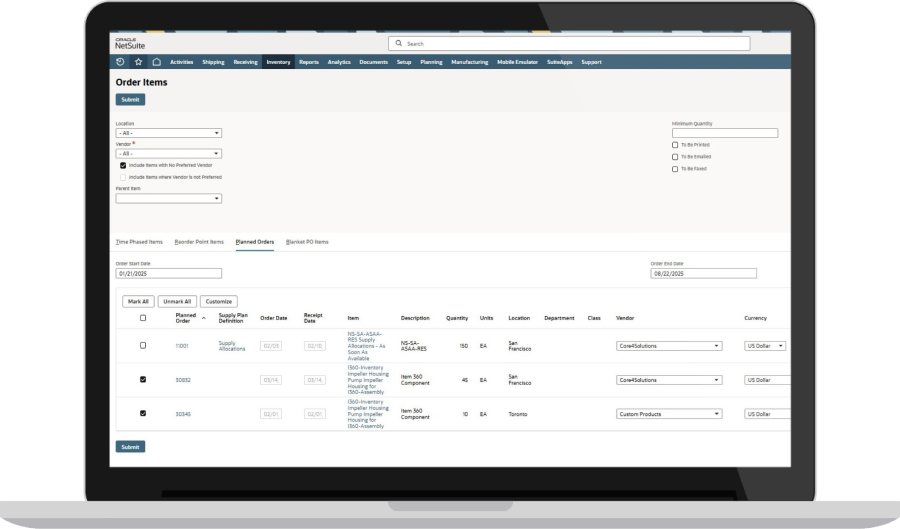This screenshot has height=529, width=900.
Task: Click the Planned Order sort arrow
Action: 204,318
